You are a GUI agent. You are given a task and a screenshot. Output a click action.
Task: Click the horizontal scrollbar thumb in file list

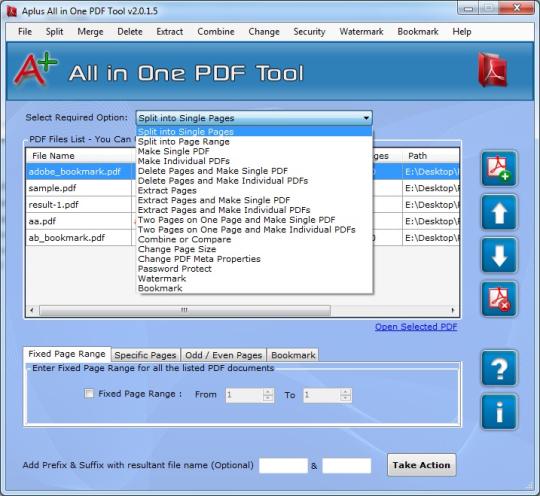185,310
